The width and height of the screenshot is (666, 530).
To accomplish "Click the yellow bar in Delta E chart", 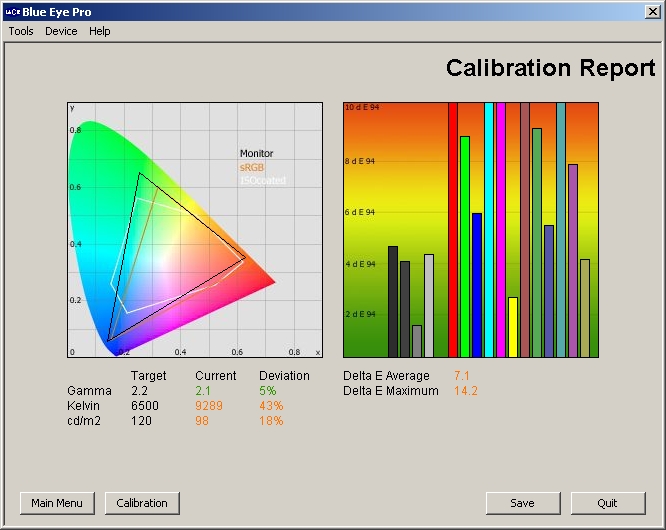I will [513, 327].
